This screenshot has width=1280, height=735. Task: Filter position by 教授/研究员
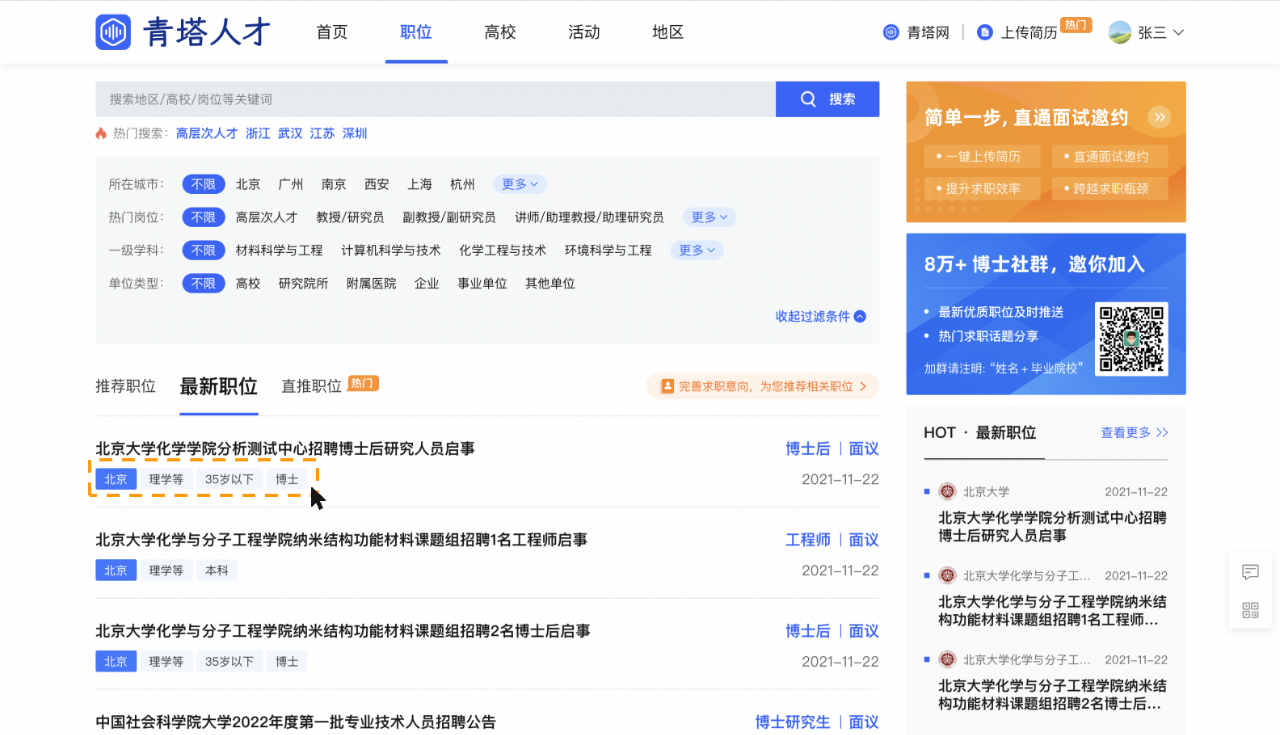[x=350, y=217]
